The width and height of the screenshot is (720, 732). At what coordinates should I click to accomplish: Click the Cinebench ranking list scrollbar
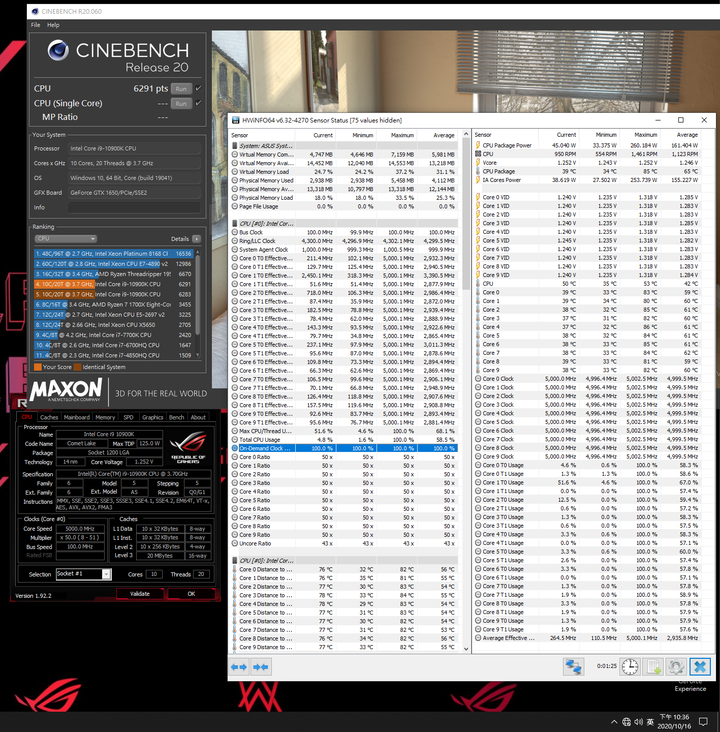pos(198,296)
